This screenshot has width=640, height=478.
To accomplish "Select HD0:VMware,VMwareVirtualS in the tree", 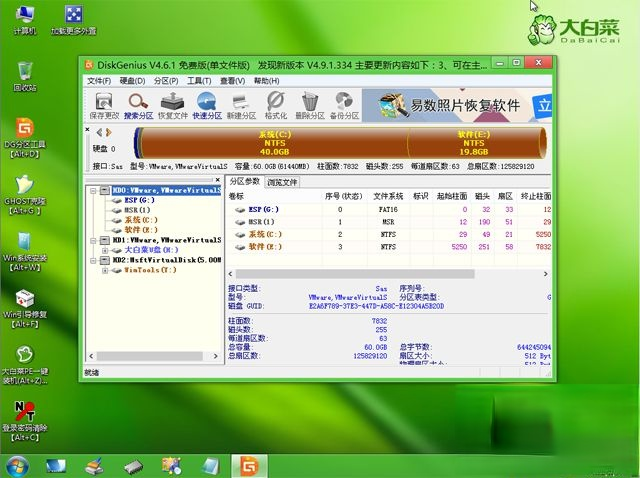I will click(x=167, y=190).
